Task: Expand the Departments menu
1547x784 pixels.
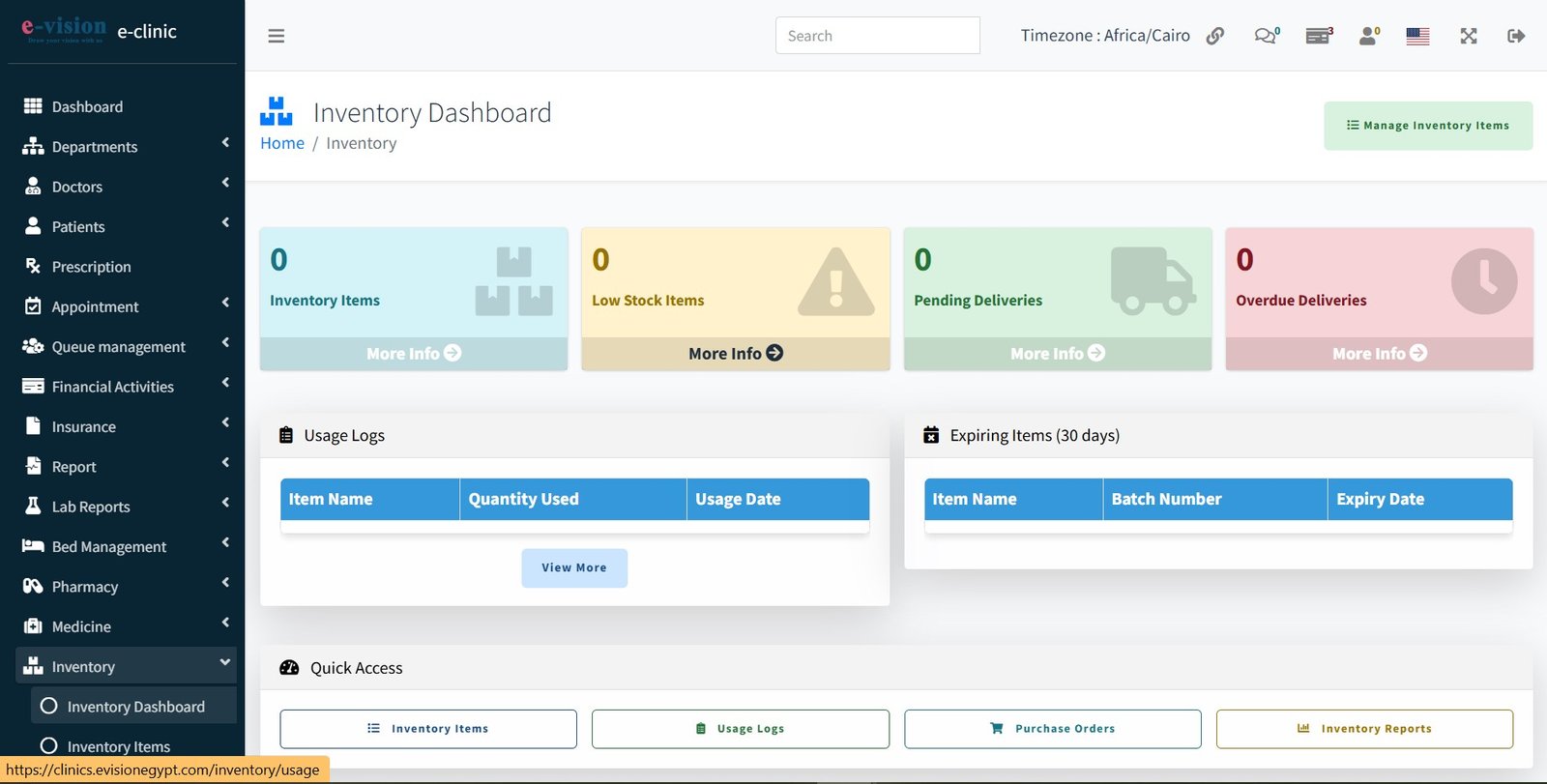Action: (x=126, y=147)
